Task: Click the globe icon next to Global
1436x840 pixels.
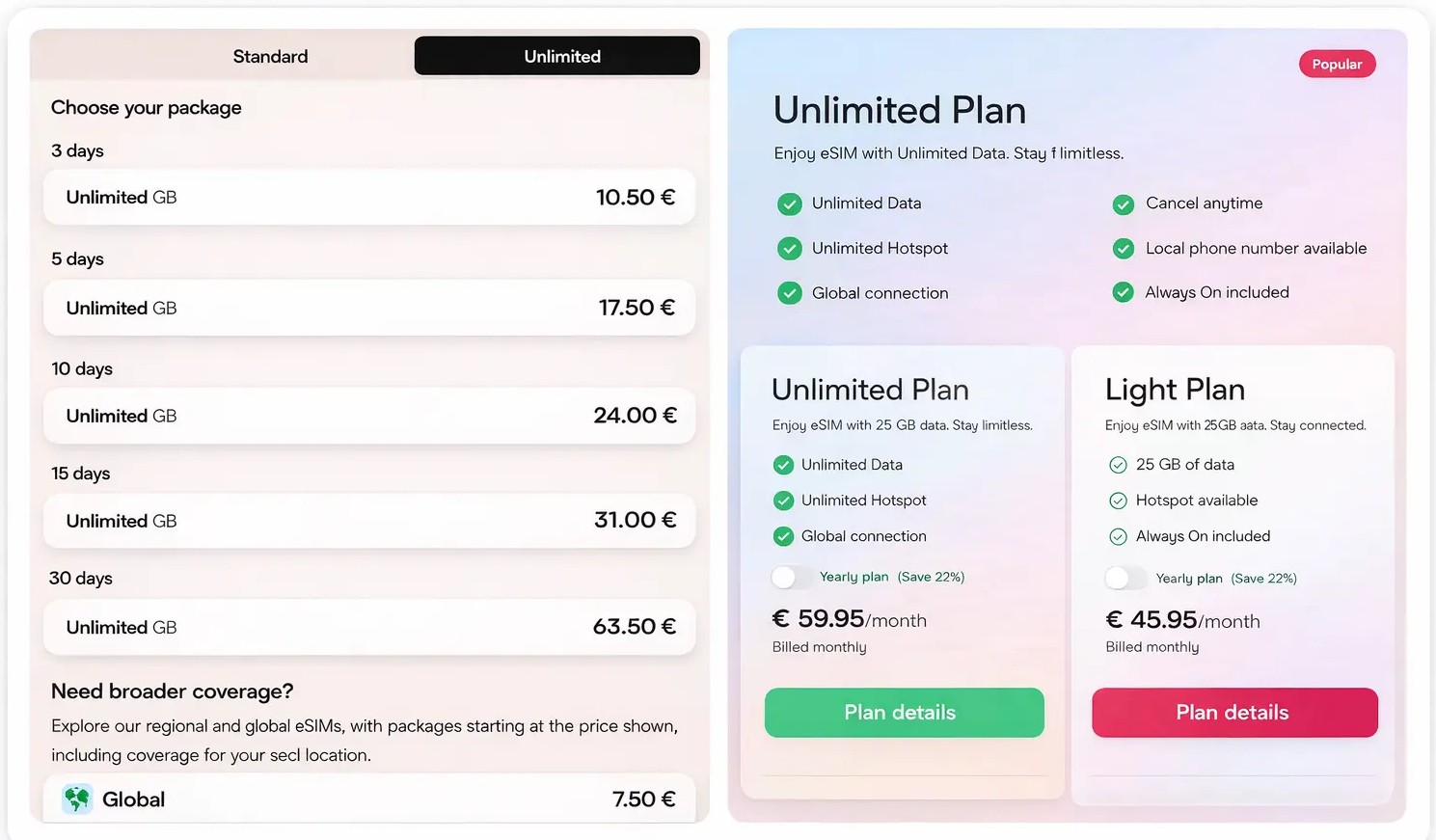Action: pyautogui.click(x=75, y=799)
